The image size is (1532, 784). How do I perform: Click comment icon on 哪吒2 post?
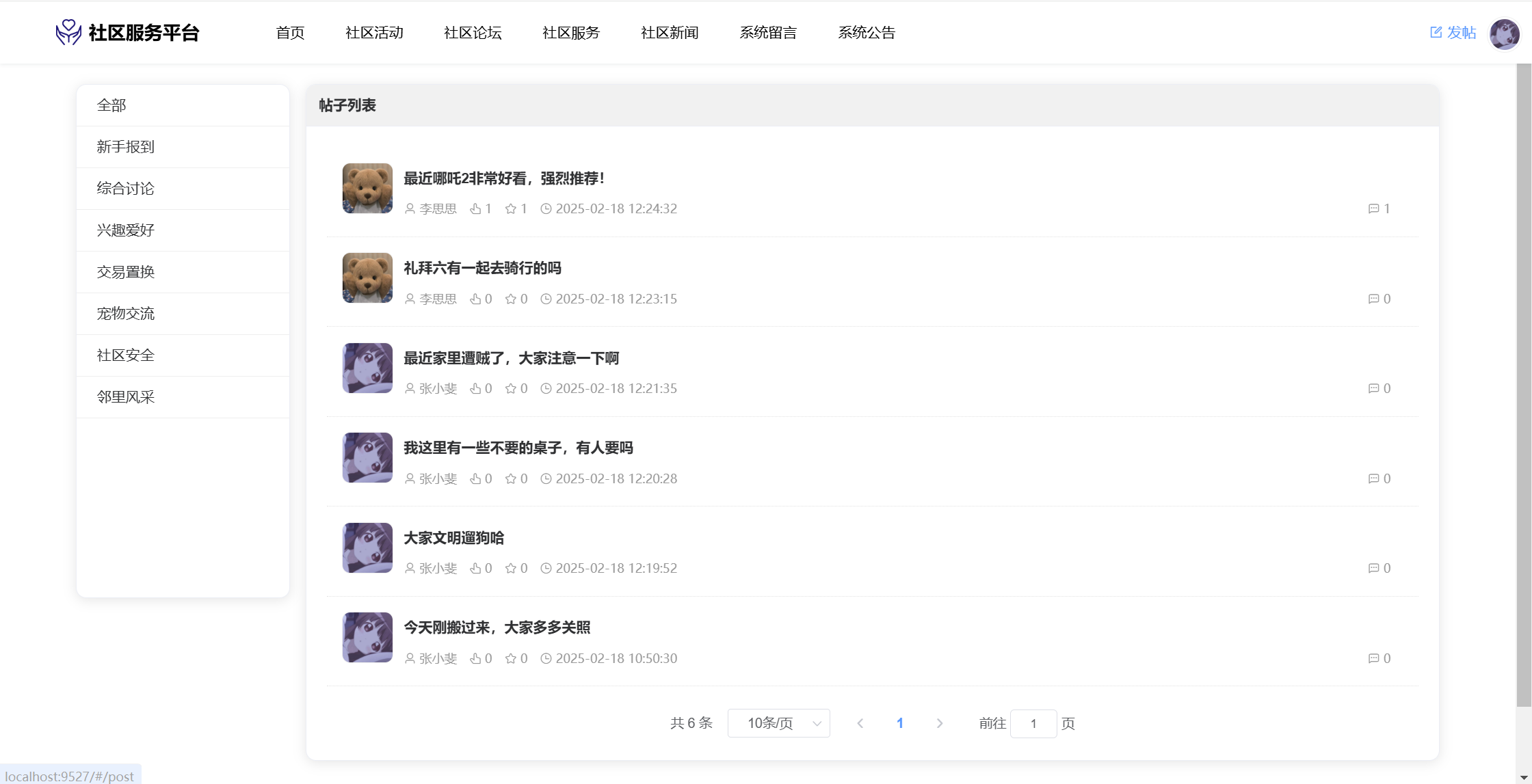1373,209
